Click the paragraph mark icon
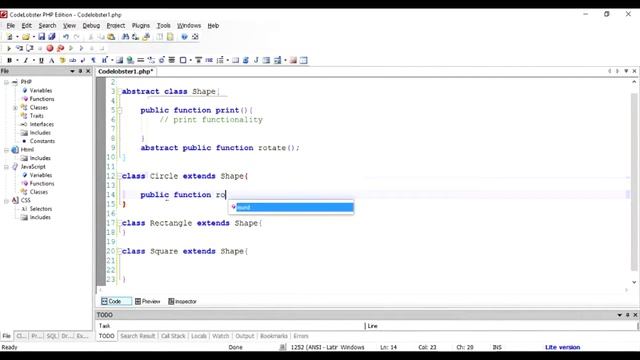640x360 pixels. (93, 60)
